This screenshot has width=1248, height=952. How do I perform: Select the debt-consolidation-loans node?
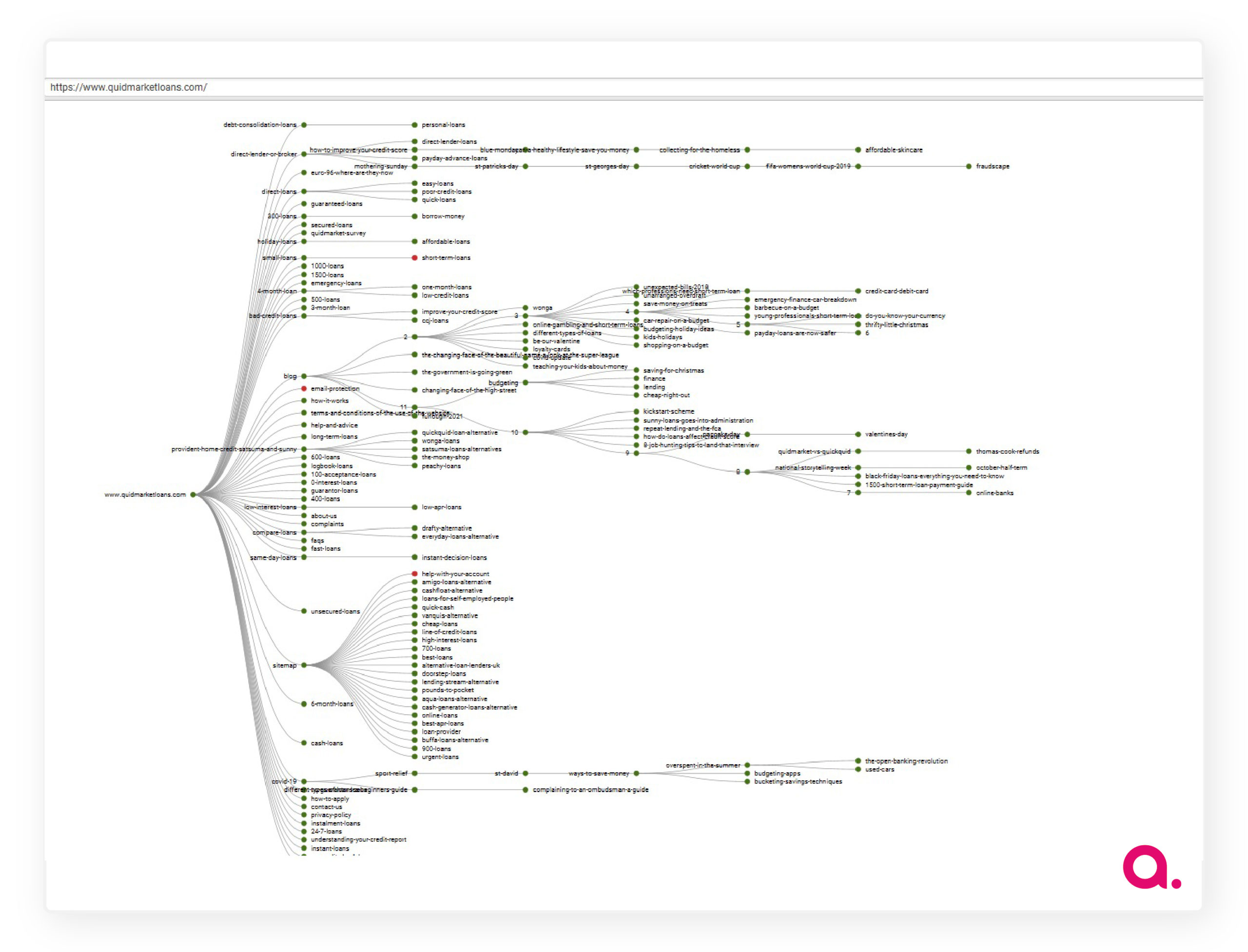pyautogui.click(x=304, y=125)
